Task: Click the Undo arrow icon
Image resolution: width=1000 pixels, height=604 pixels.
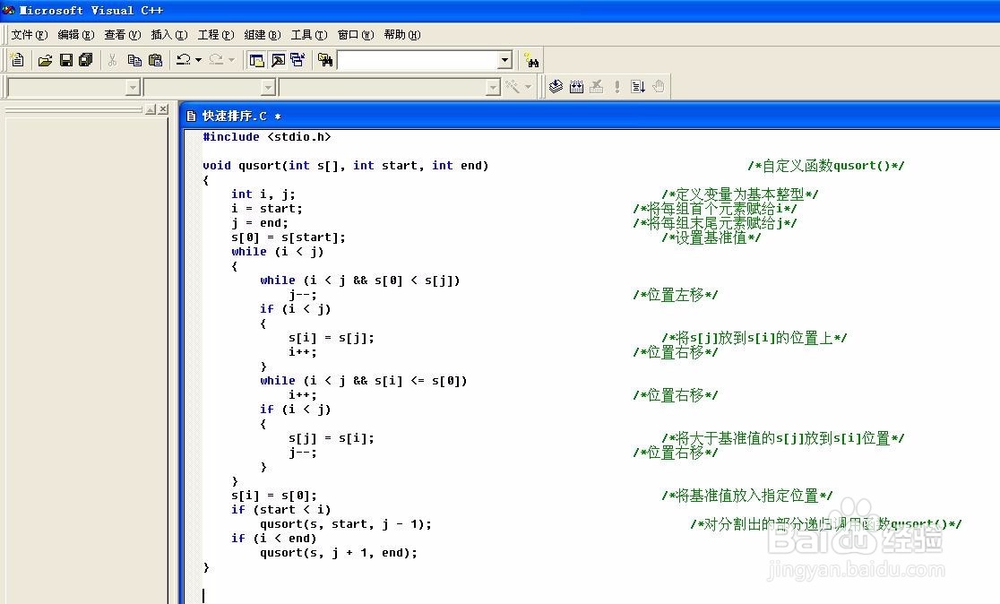Action: coord(183,60)
